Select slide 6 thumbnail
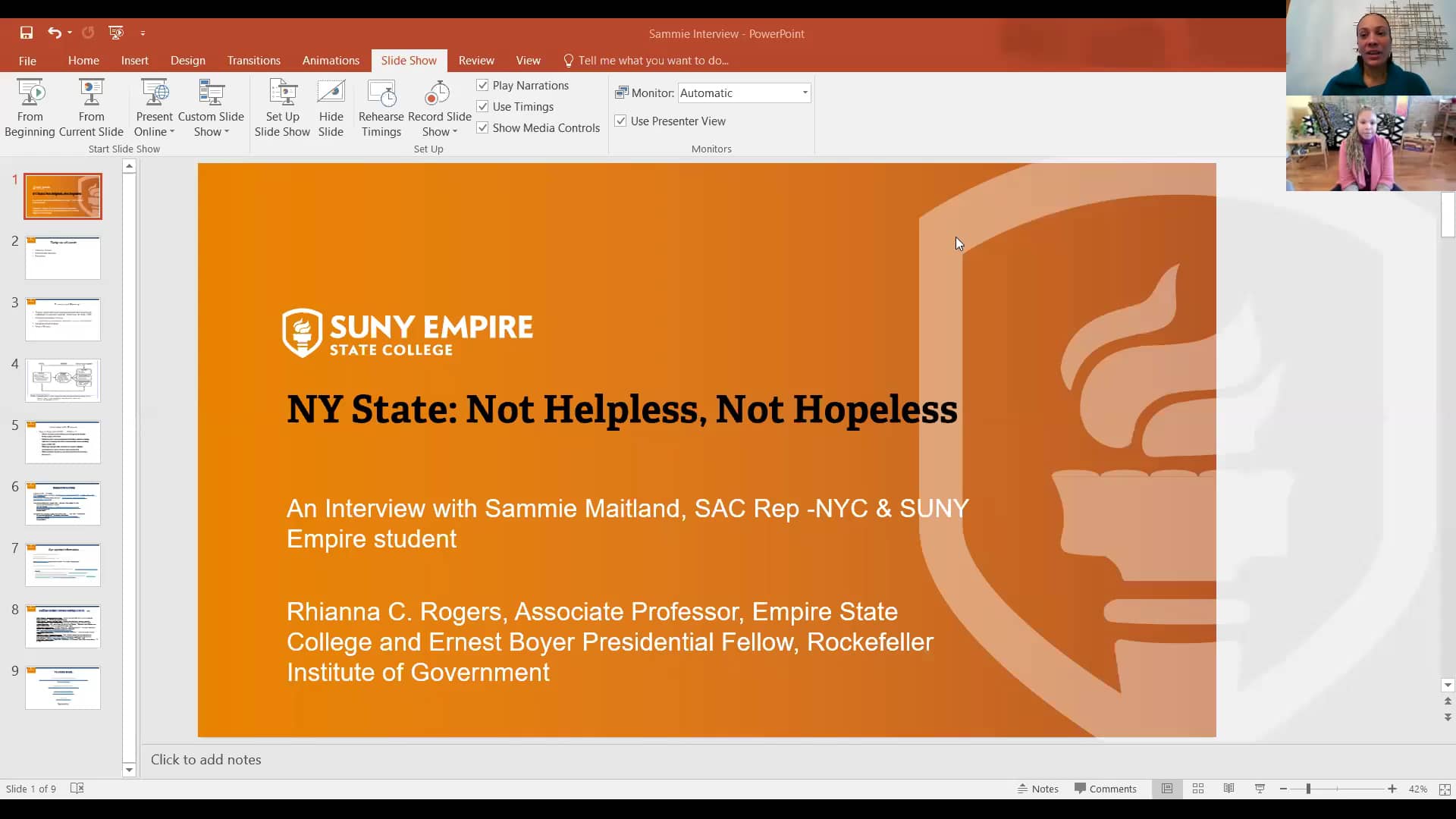Viewport: 1456px width, 819px height. pyautogui.click(x=63, y=504)
